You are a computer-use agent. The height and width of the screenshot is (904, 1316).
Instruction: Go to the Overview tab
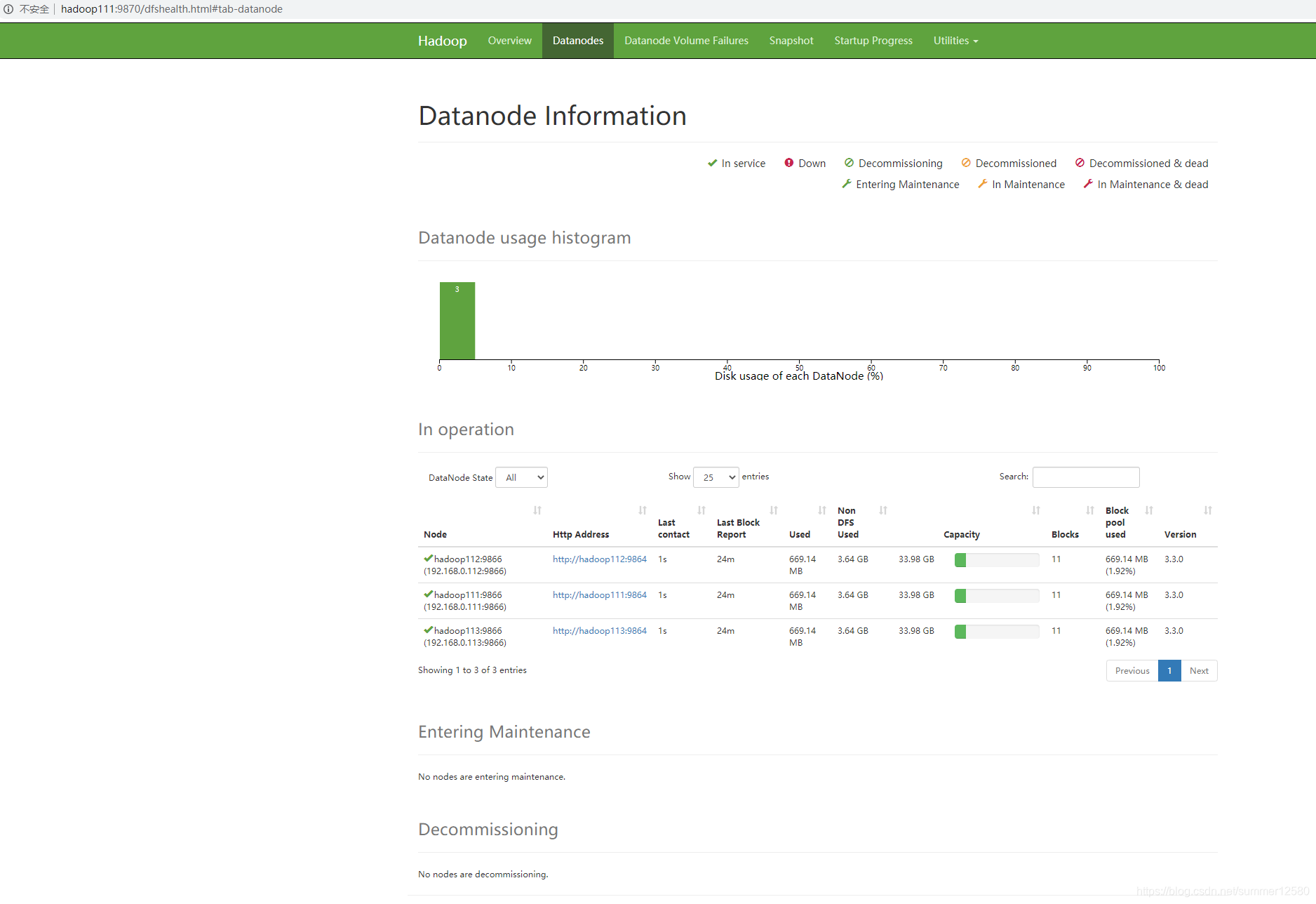tap(509, 41)
